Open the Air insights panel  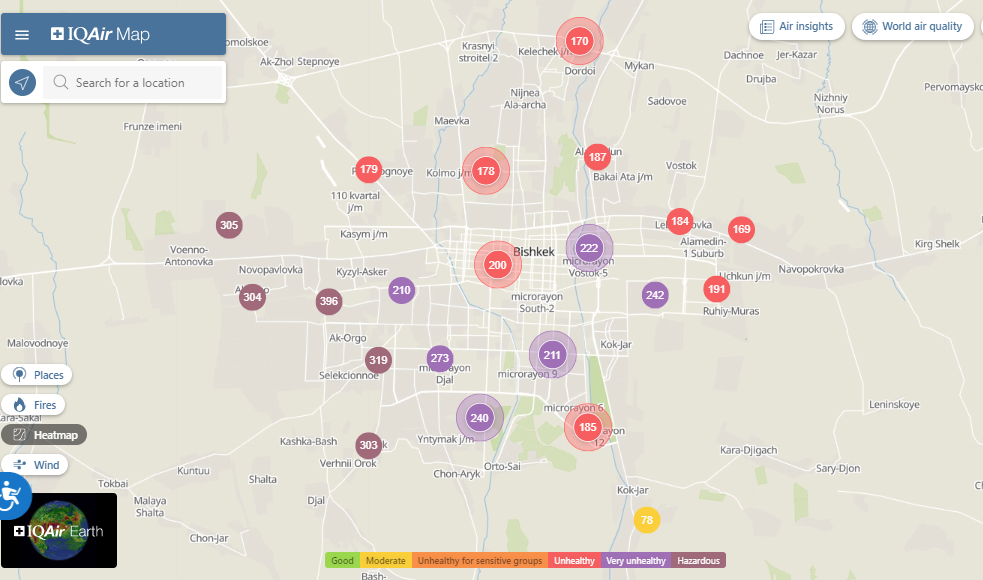796,27
